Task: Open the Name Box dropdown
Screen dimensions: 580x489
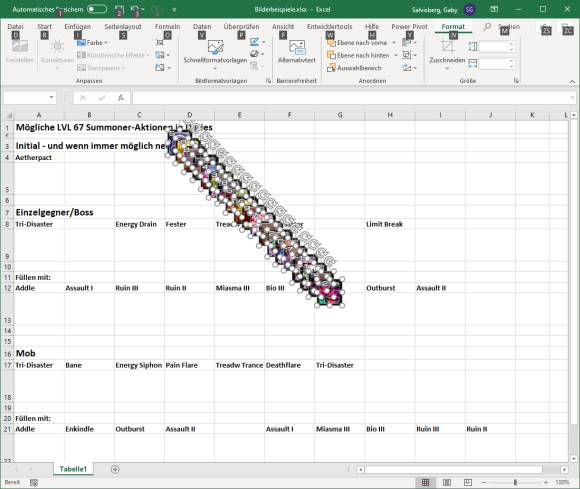Action: pyautogui.click(x=51, y=98)
